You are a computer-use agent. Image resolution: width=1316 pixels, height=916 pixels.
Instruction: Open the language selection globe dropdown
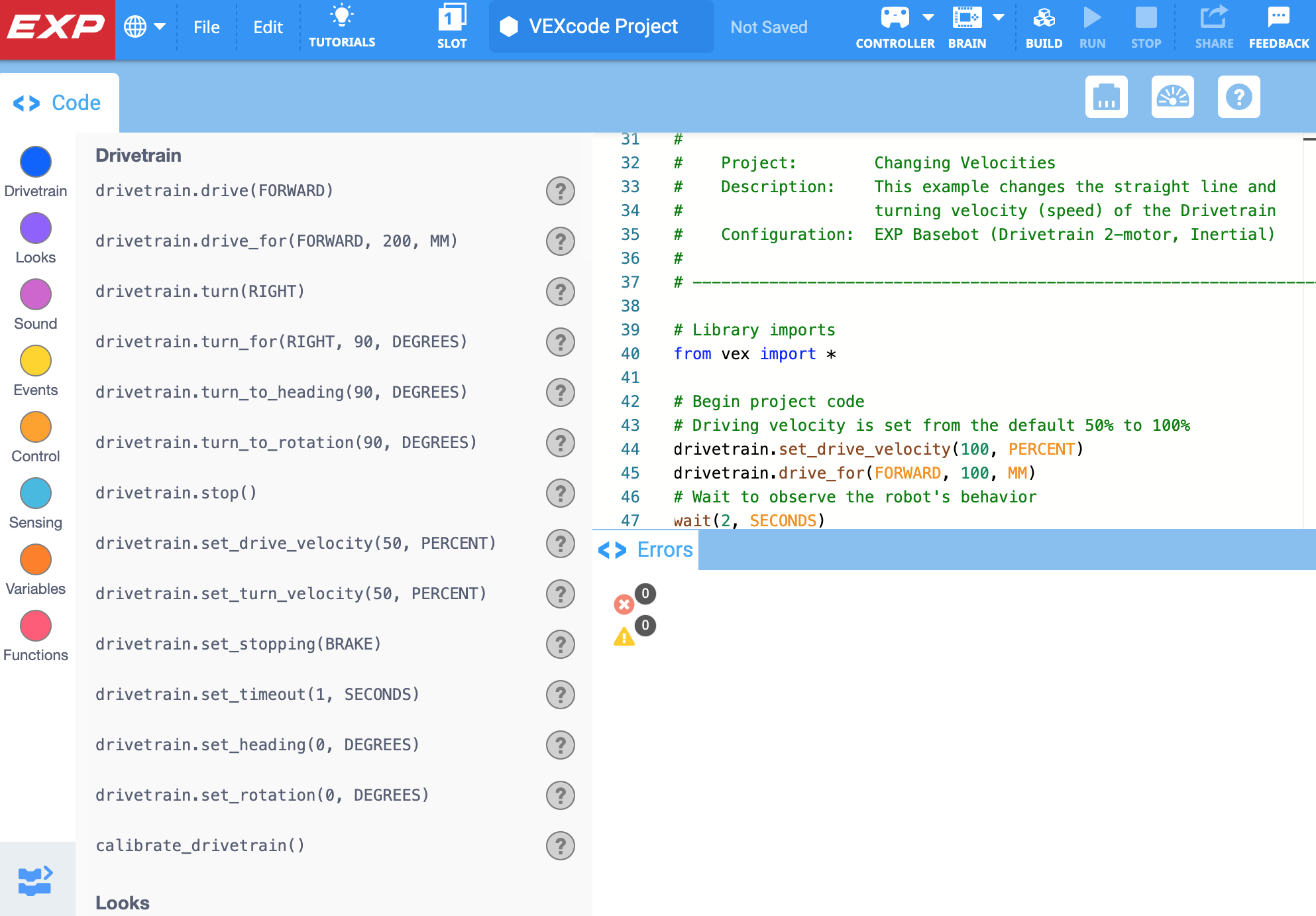click(x=144, y=27)
